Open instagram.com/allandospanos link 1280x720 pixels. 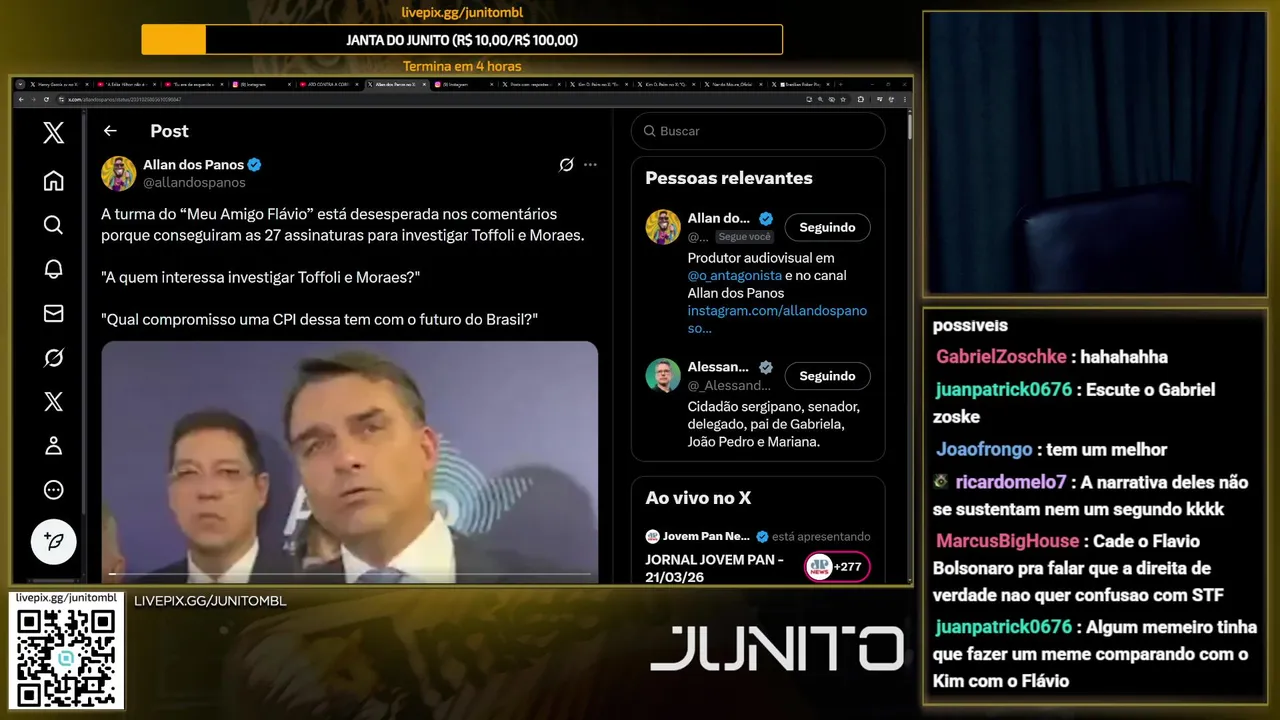(777, 319)
